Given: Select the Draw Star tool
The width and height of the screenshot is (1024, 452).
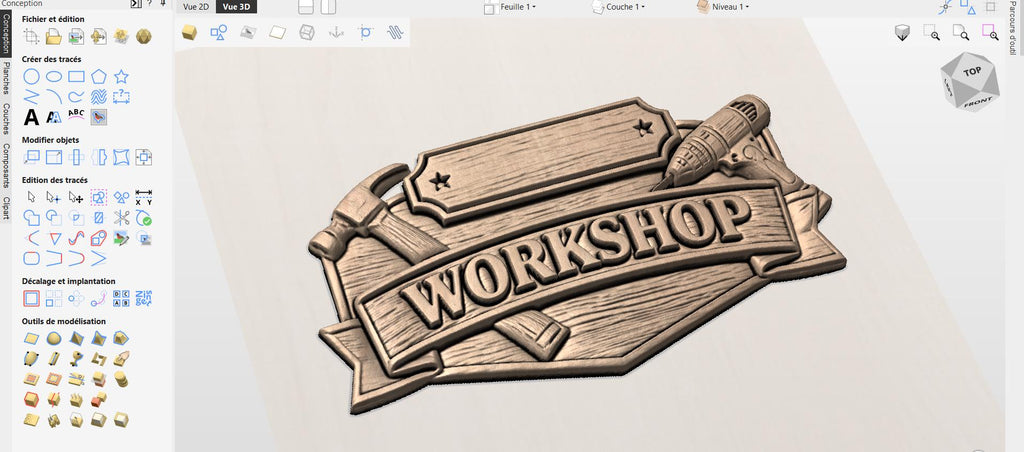Looking at the screenshot, I should point(121,76).
